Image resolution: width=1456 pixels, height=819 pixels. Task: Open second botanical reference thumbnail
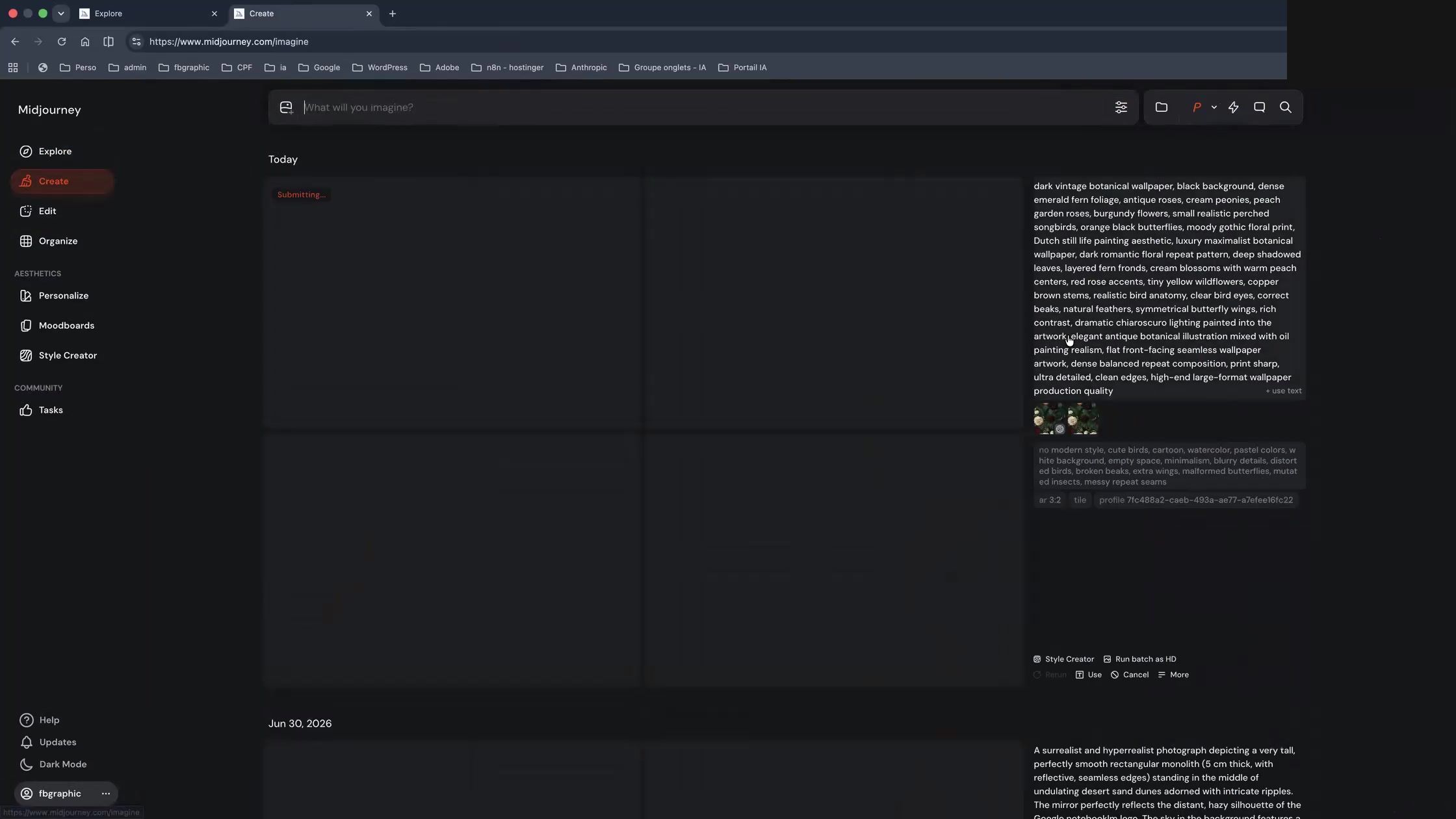(1083, 419)
